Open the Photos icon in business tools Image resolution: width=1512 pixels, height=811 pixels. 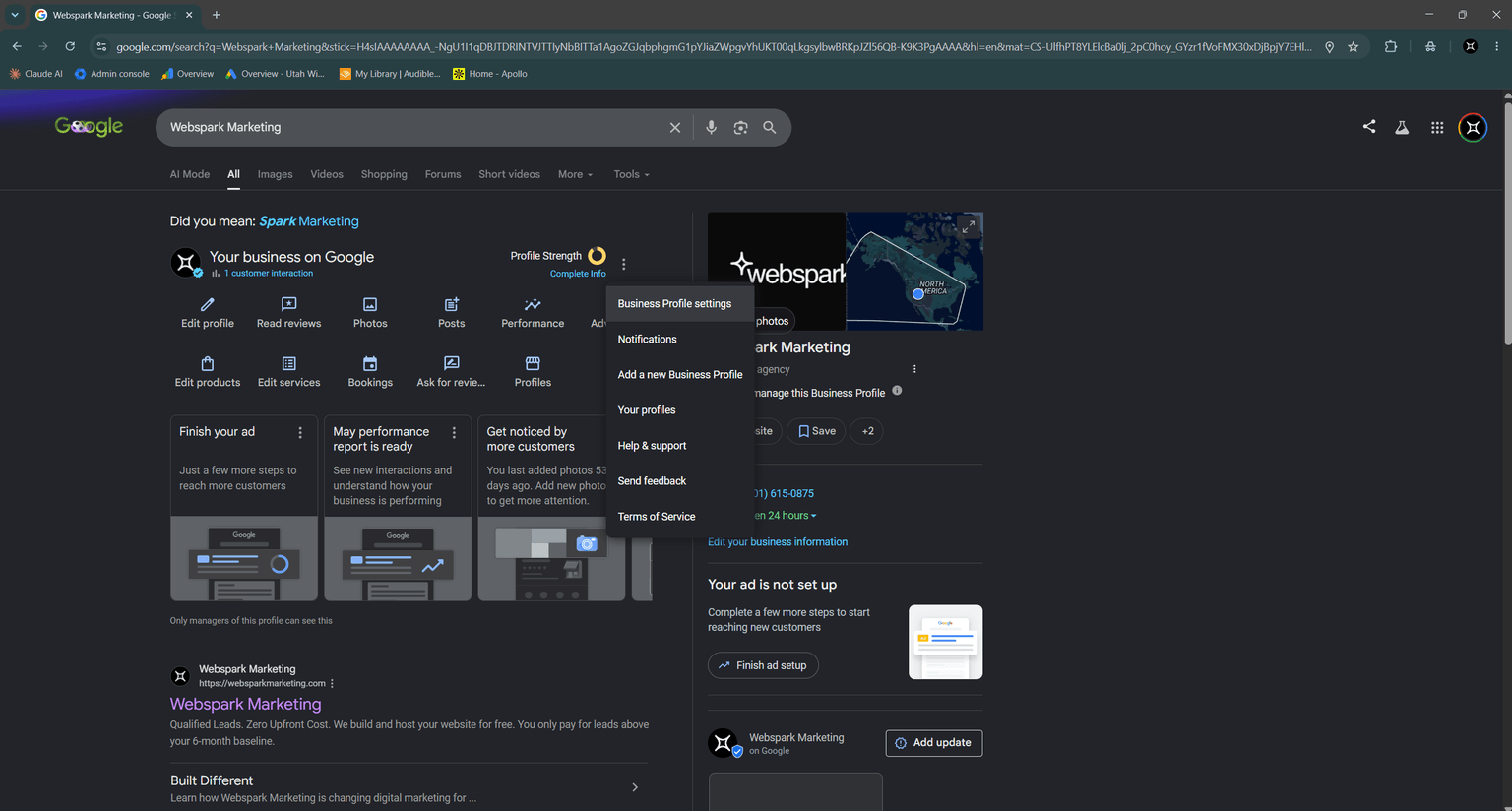pos(370,304)
